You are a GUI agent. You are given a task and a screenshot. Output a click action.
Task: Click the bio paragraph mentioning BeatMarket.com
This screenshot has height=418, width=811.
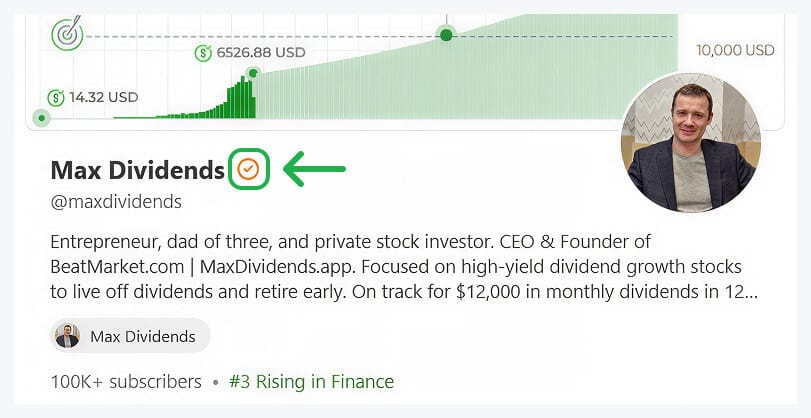(404, 267)
